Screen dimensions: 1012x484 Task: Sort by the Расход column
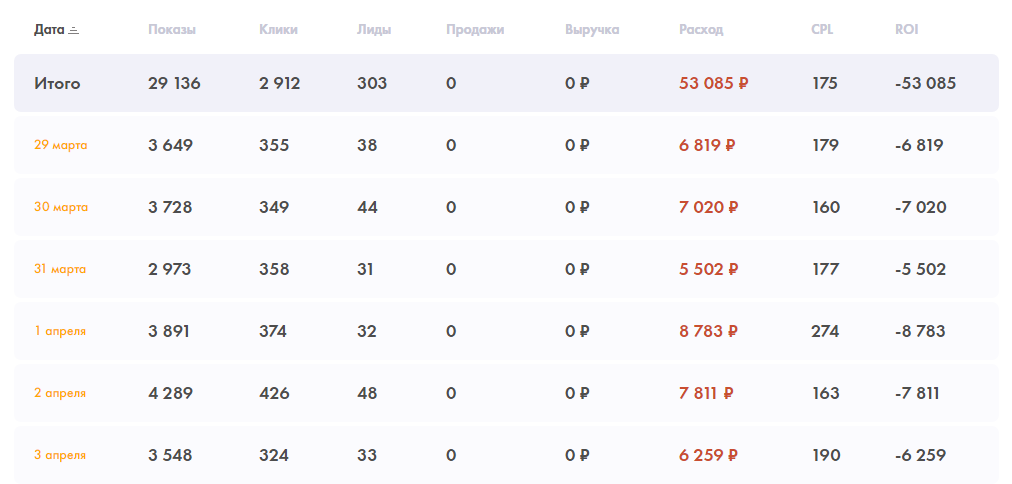click(x=701, y=30)
